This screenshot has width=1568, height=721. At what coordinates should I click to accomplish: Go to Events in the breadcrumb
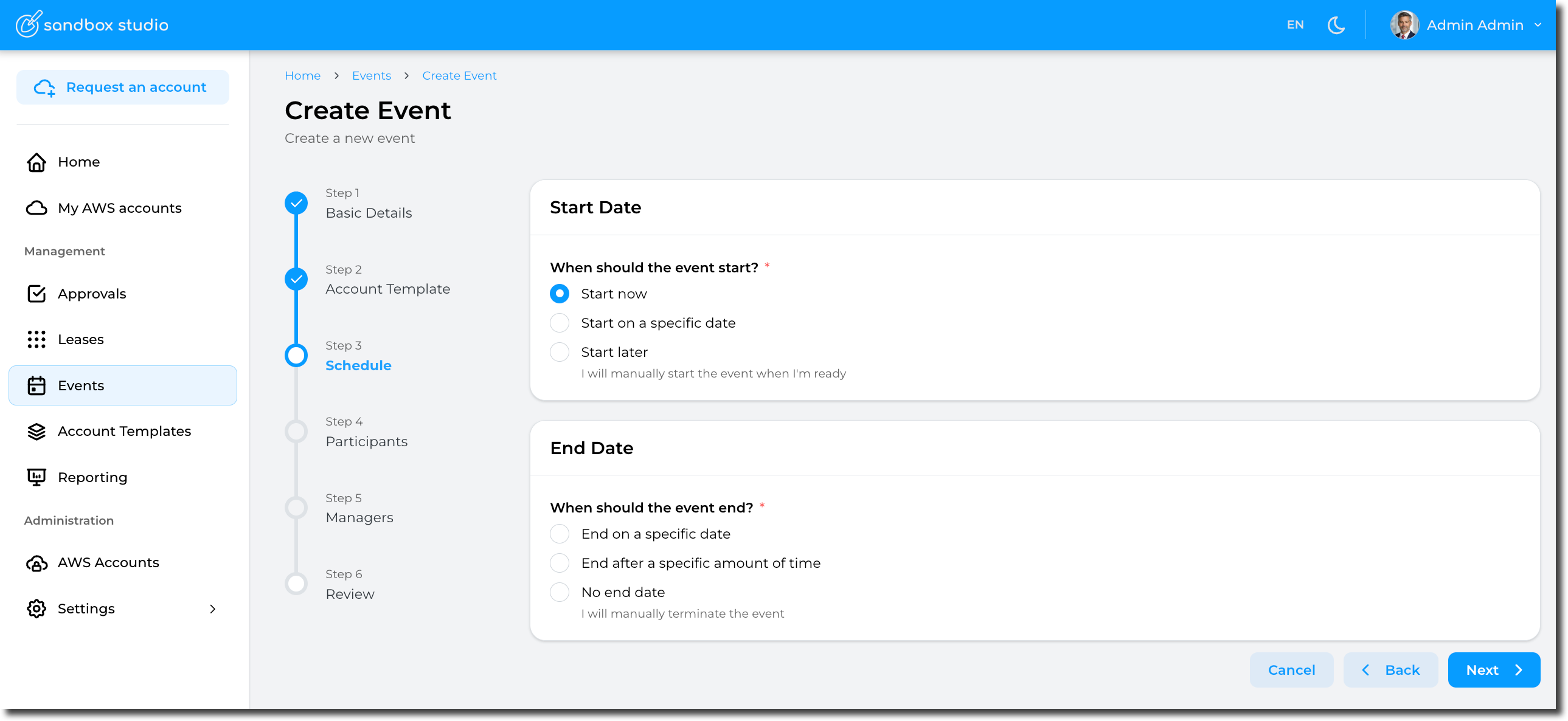pyautogui.click(x=370, y=76)
